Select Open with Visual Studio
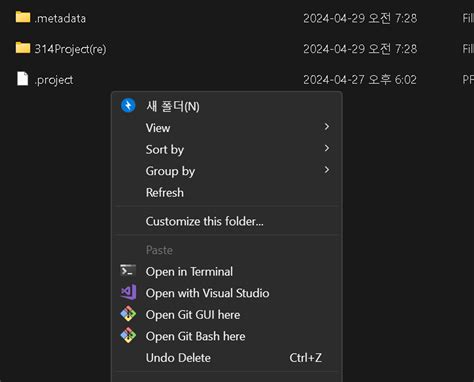This screenshot has width=474, height=382. point(227,293)
